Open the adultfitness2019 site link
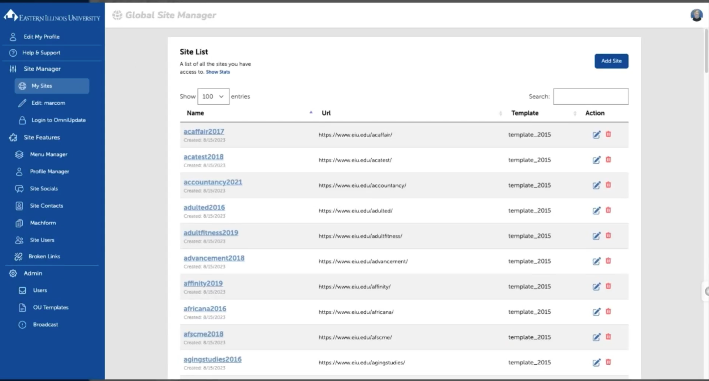 (211, 233)
